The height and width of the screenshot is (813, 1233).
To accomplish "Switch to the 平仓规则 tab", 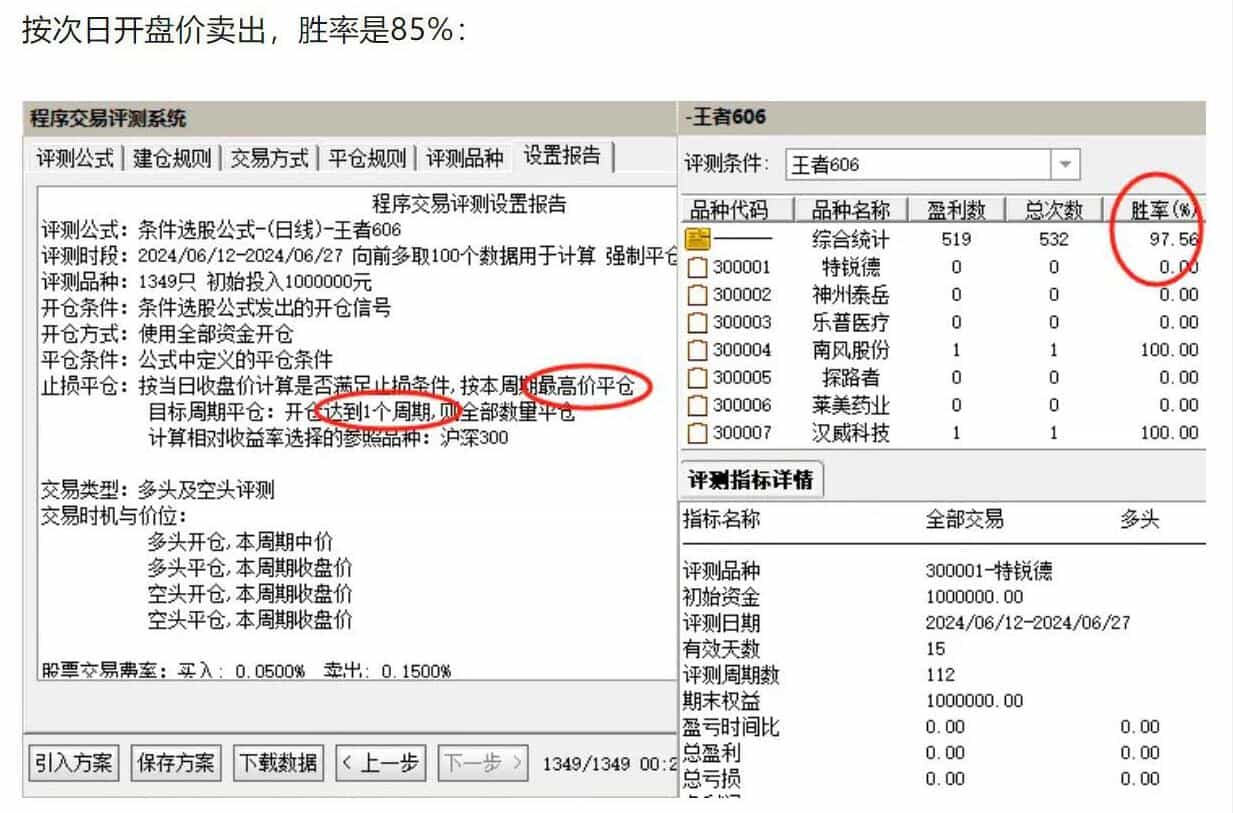I will pos(367,158).
